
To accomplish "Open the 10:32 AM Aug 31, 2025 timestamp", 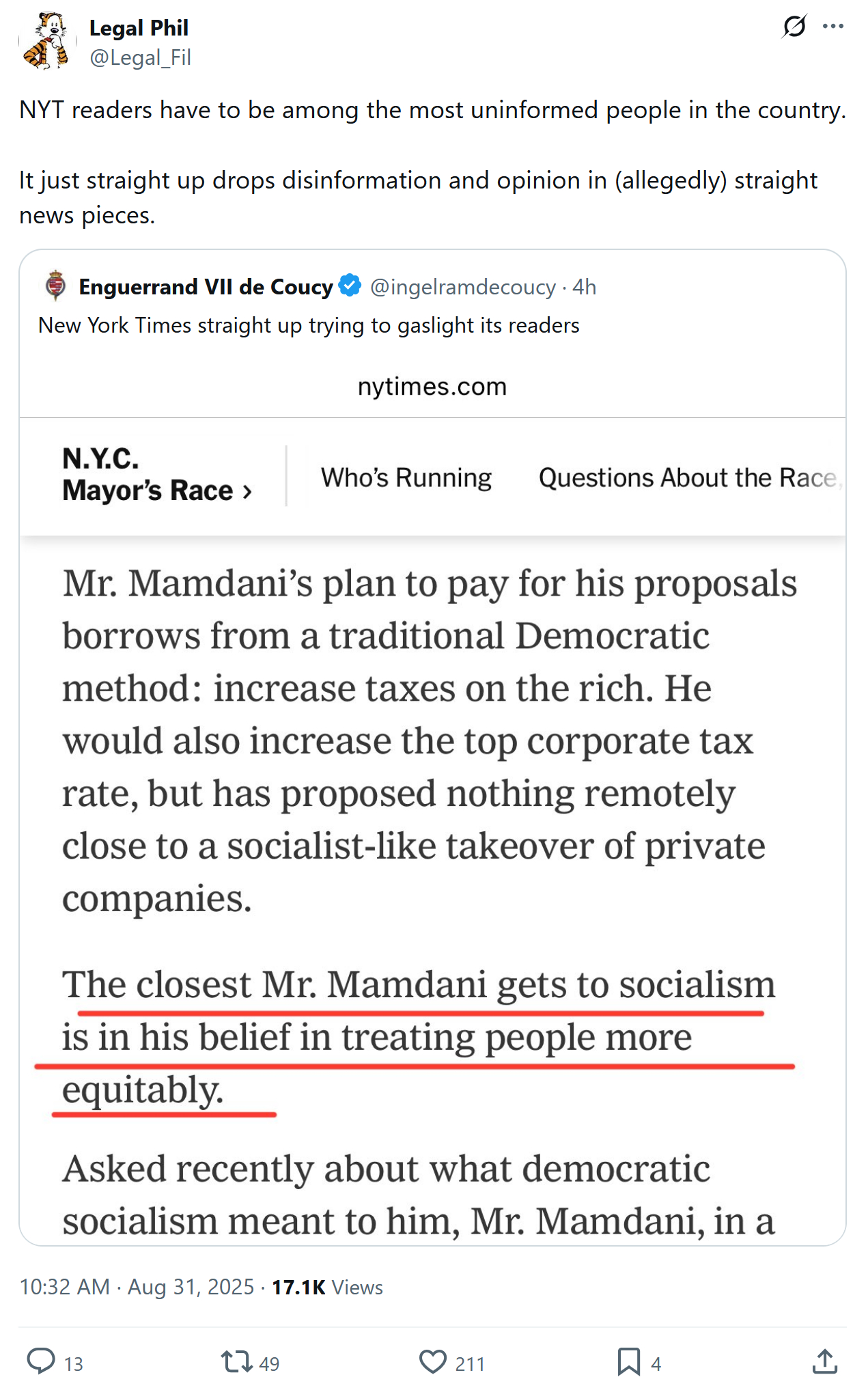I will click(137, 1287).
